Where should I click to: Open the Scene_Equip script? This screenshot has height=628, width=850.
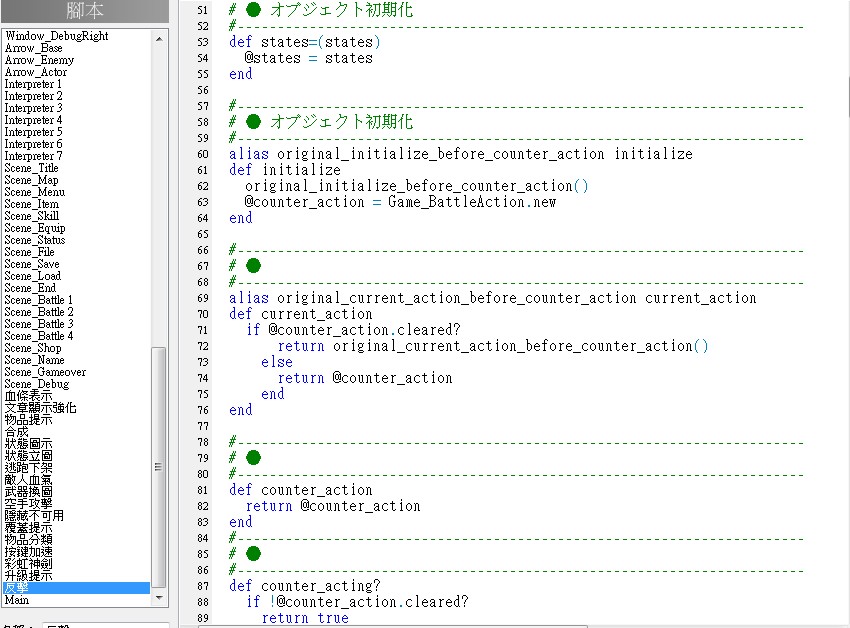pos(35,228)
